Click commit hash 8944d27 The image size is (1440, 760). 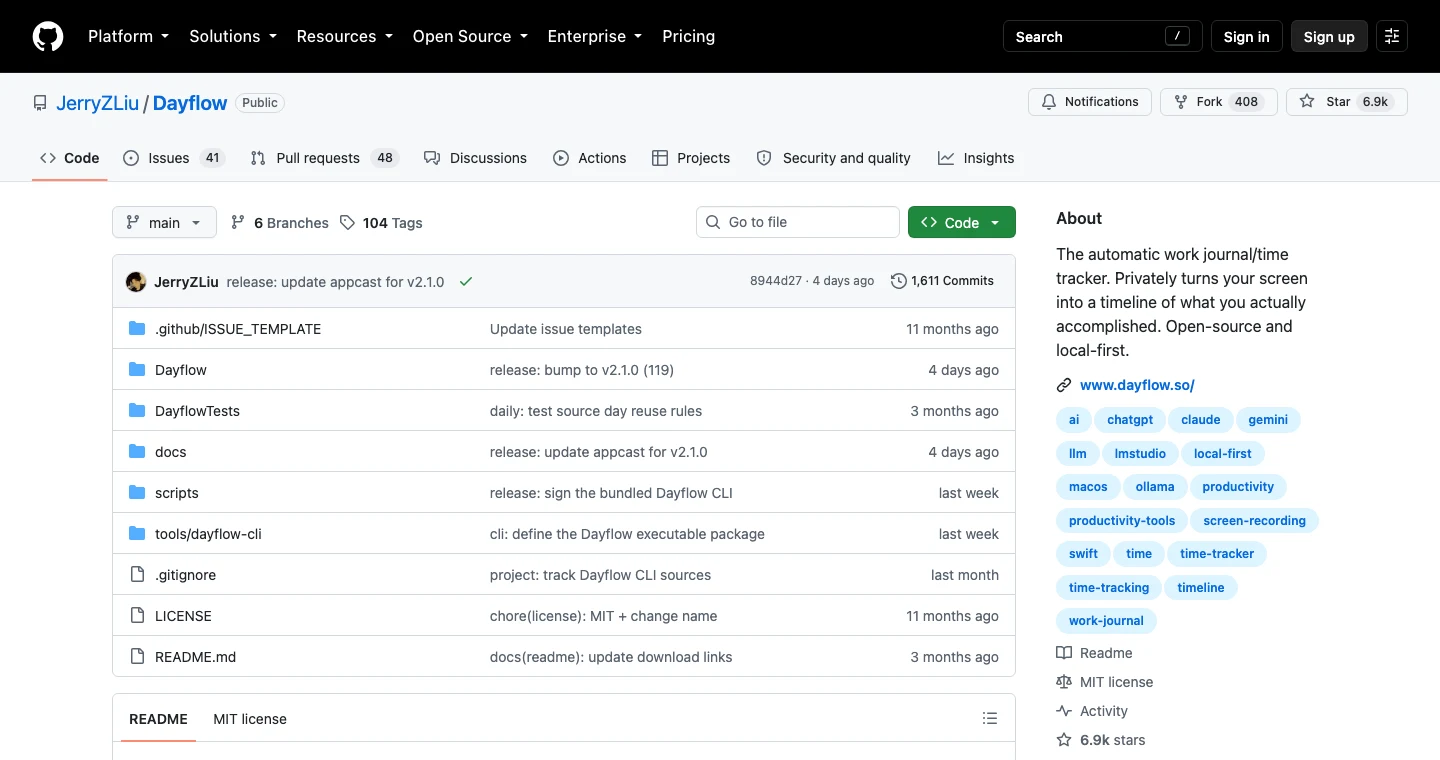click(x=776, y=281)
